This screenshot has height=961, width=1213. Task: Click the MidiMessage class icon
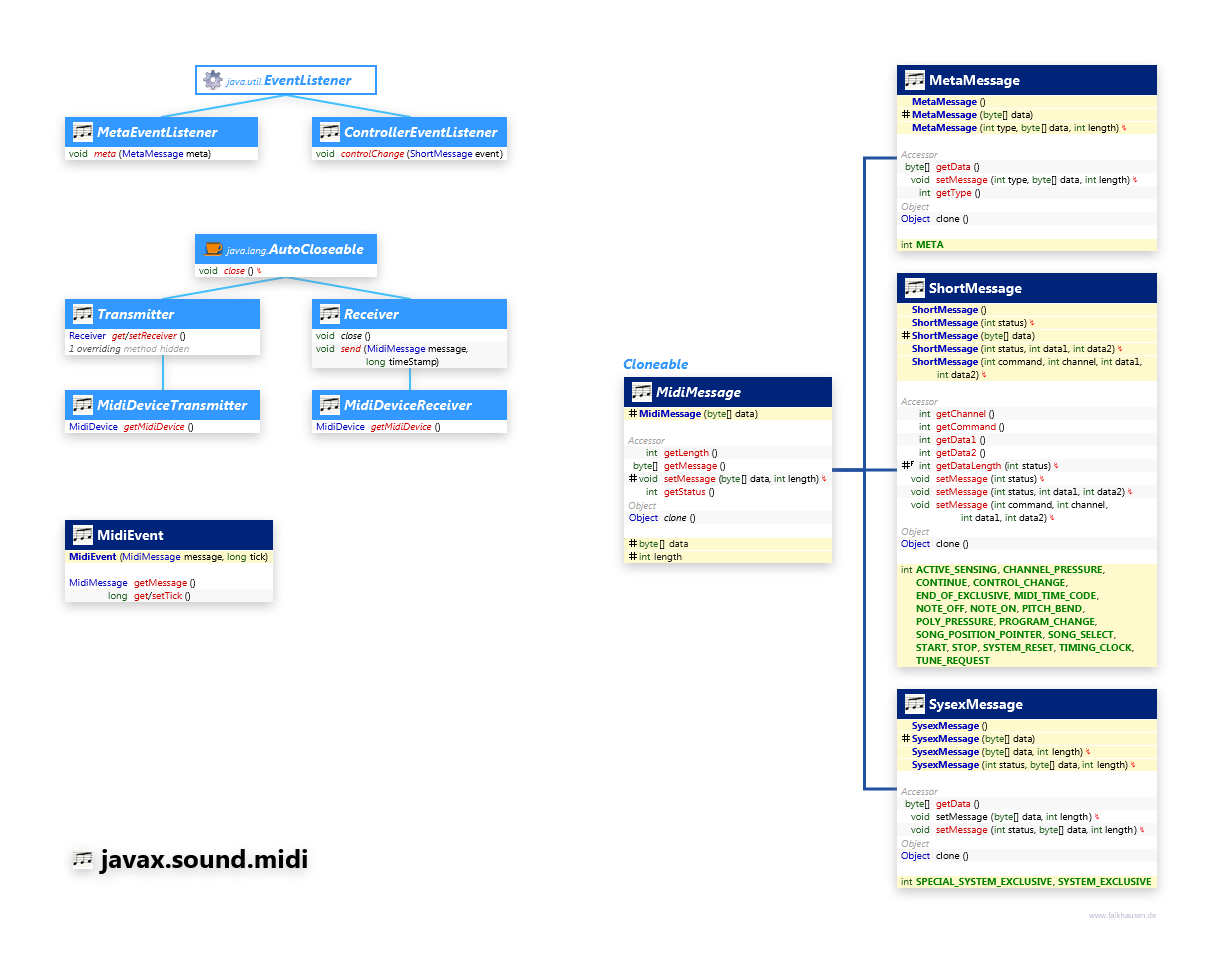641,392
